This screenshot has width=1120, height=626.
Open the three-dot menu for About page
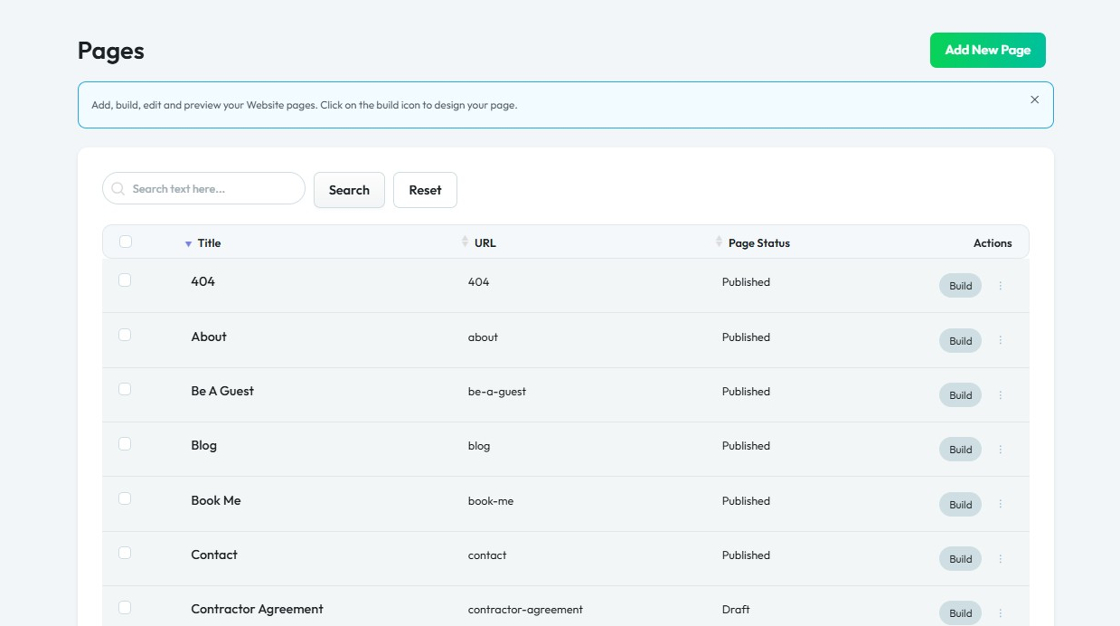pos(1000,341)
